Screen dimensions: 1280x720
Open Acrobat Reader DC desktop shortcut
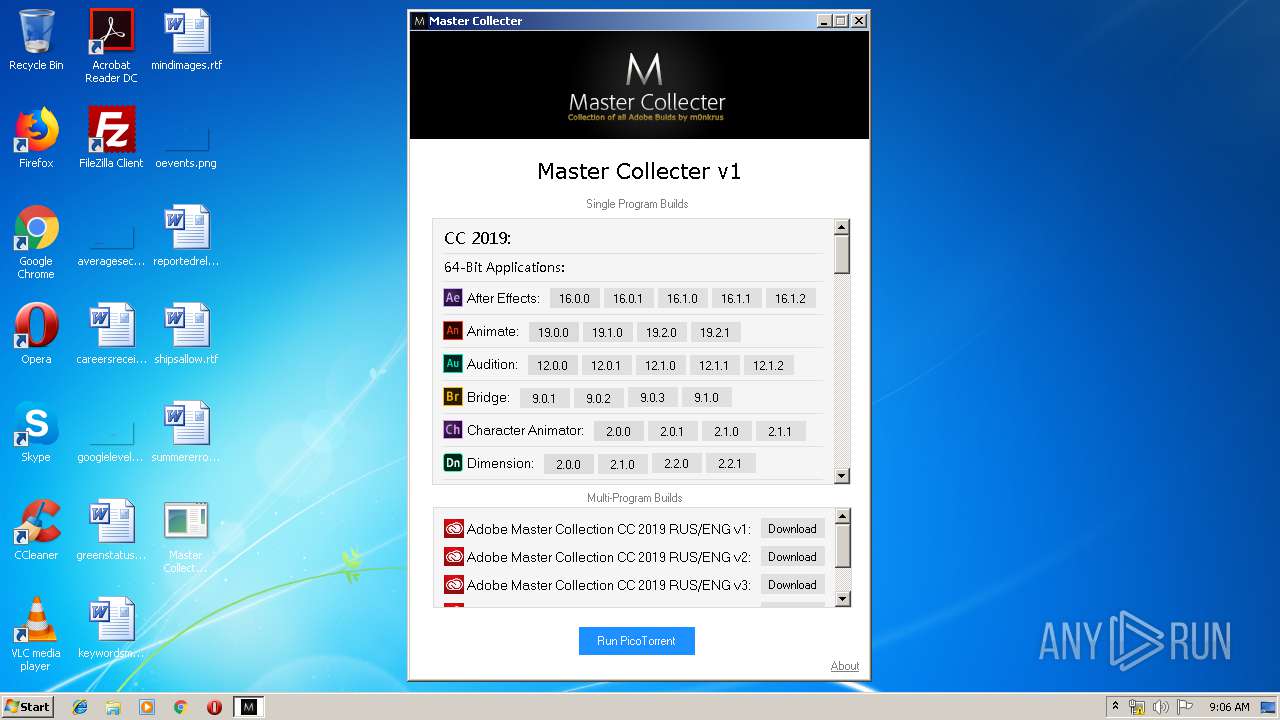coord(111,46)
